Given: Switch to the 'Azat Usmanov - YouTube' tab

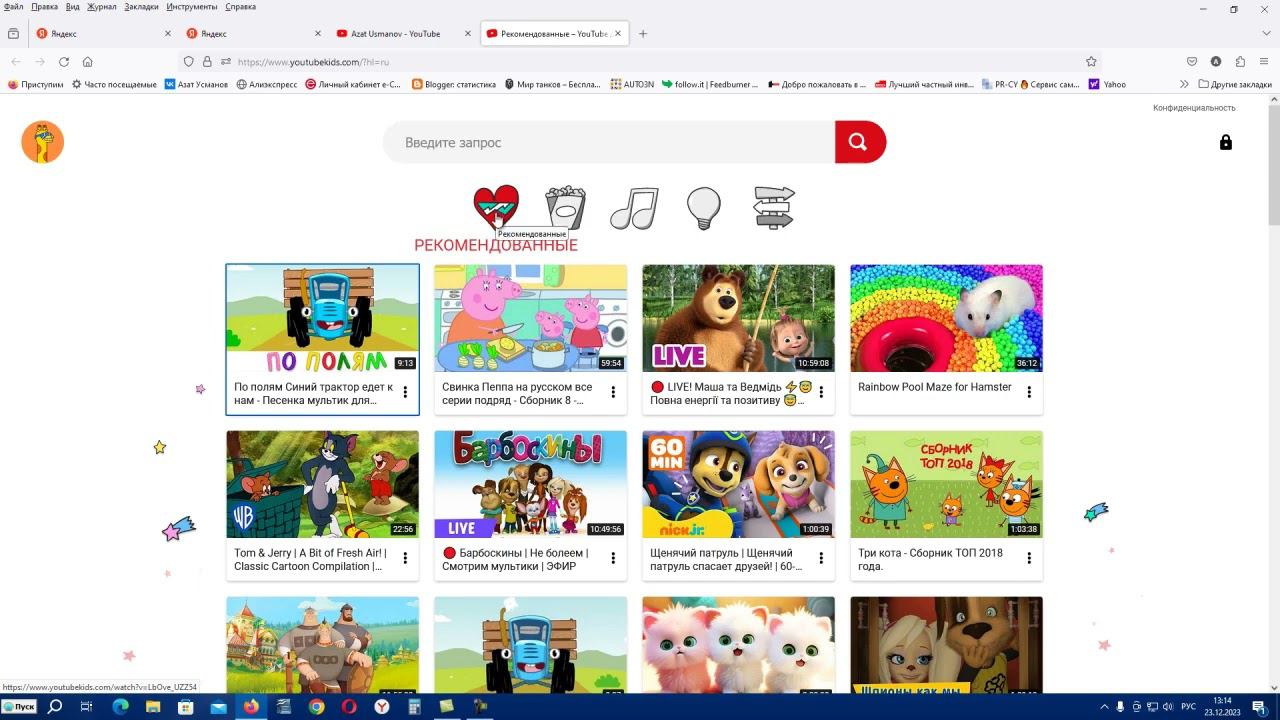Looking at the screenshot, I should point(404,33).
